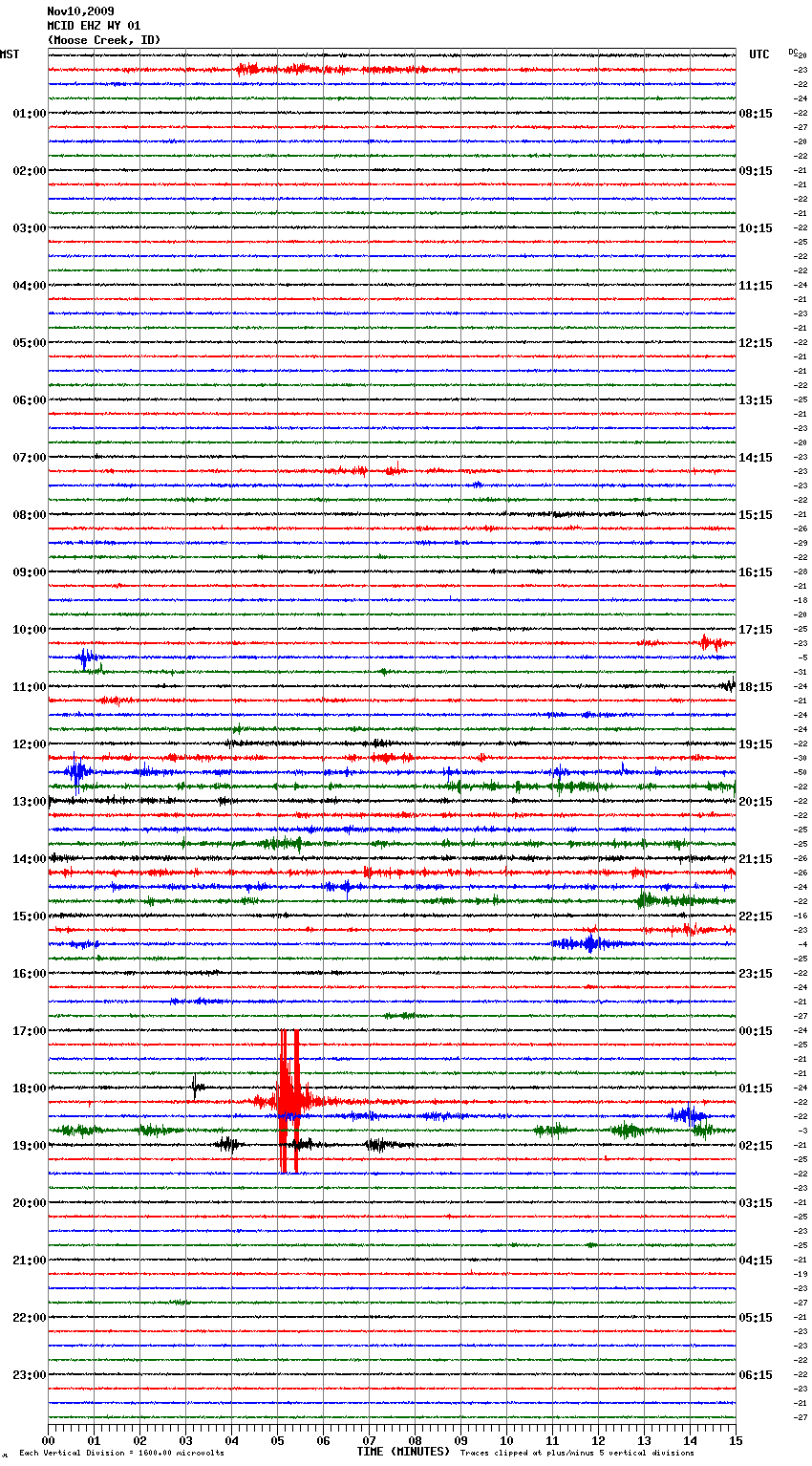This screenshot has width=812, height=1466.
Task: Pick the 06:00 MST row label
Action: (29, 400)
